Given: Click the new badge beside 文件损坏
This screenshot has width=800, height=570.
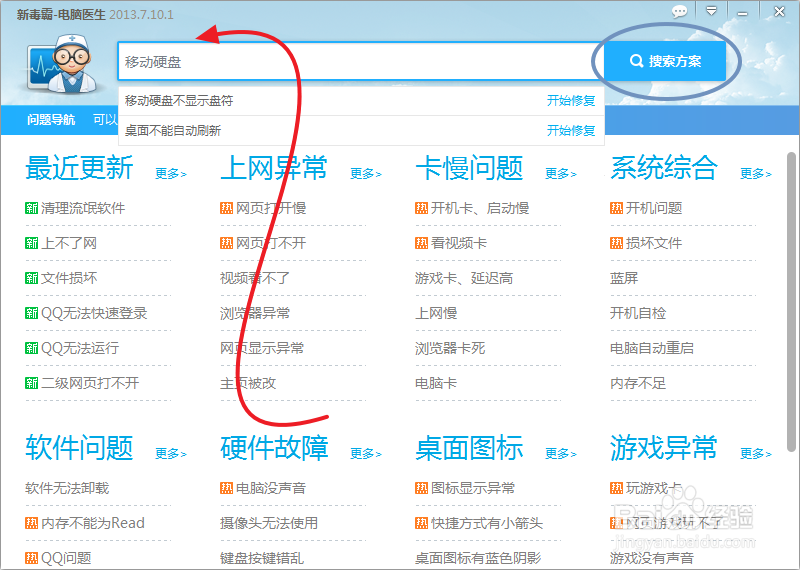Looking at the screenshot, I should click(32, 278).
